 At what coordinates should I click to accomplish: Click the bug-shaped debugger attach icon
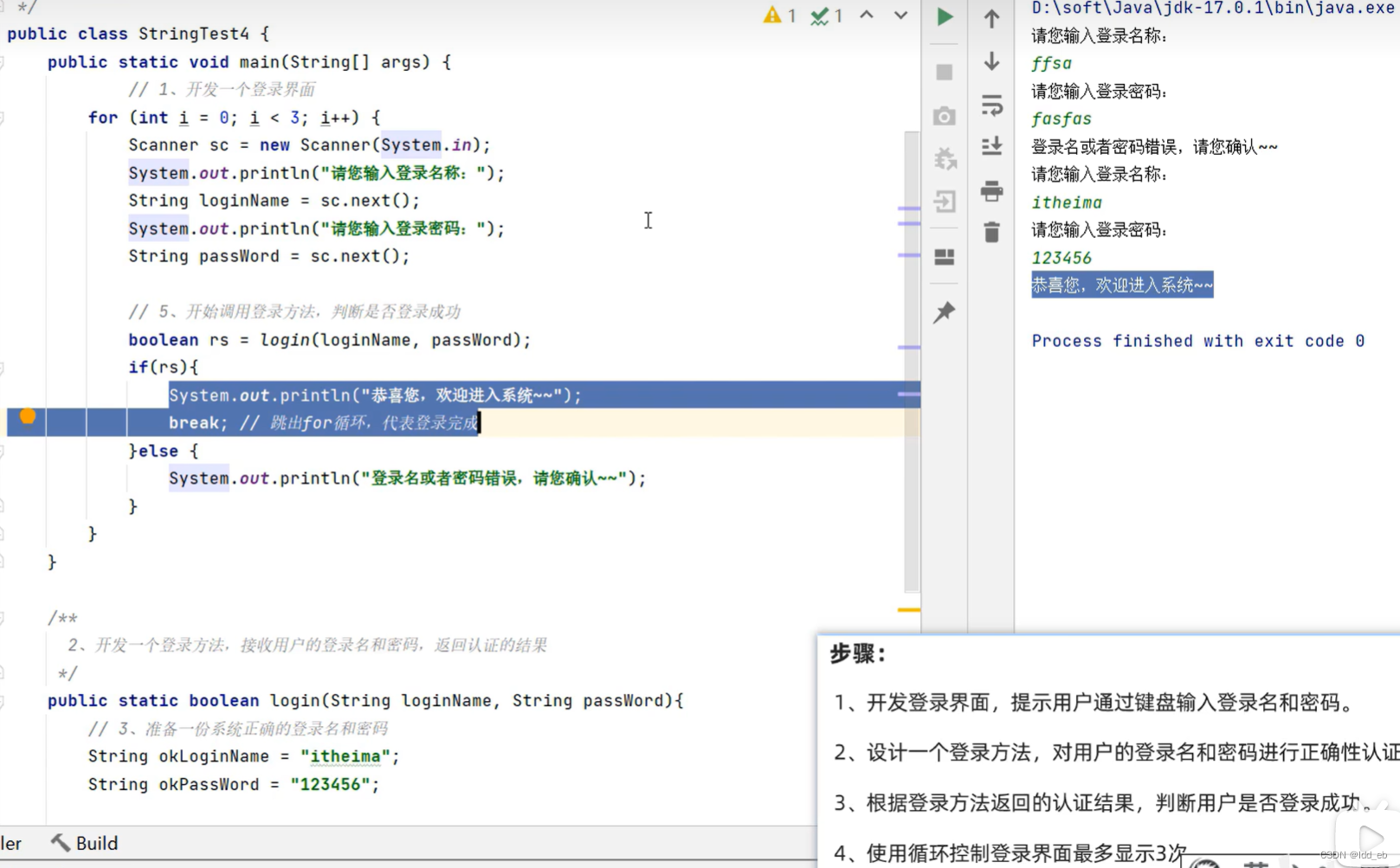click(945, 158)
